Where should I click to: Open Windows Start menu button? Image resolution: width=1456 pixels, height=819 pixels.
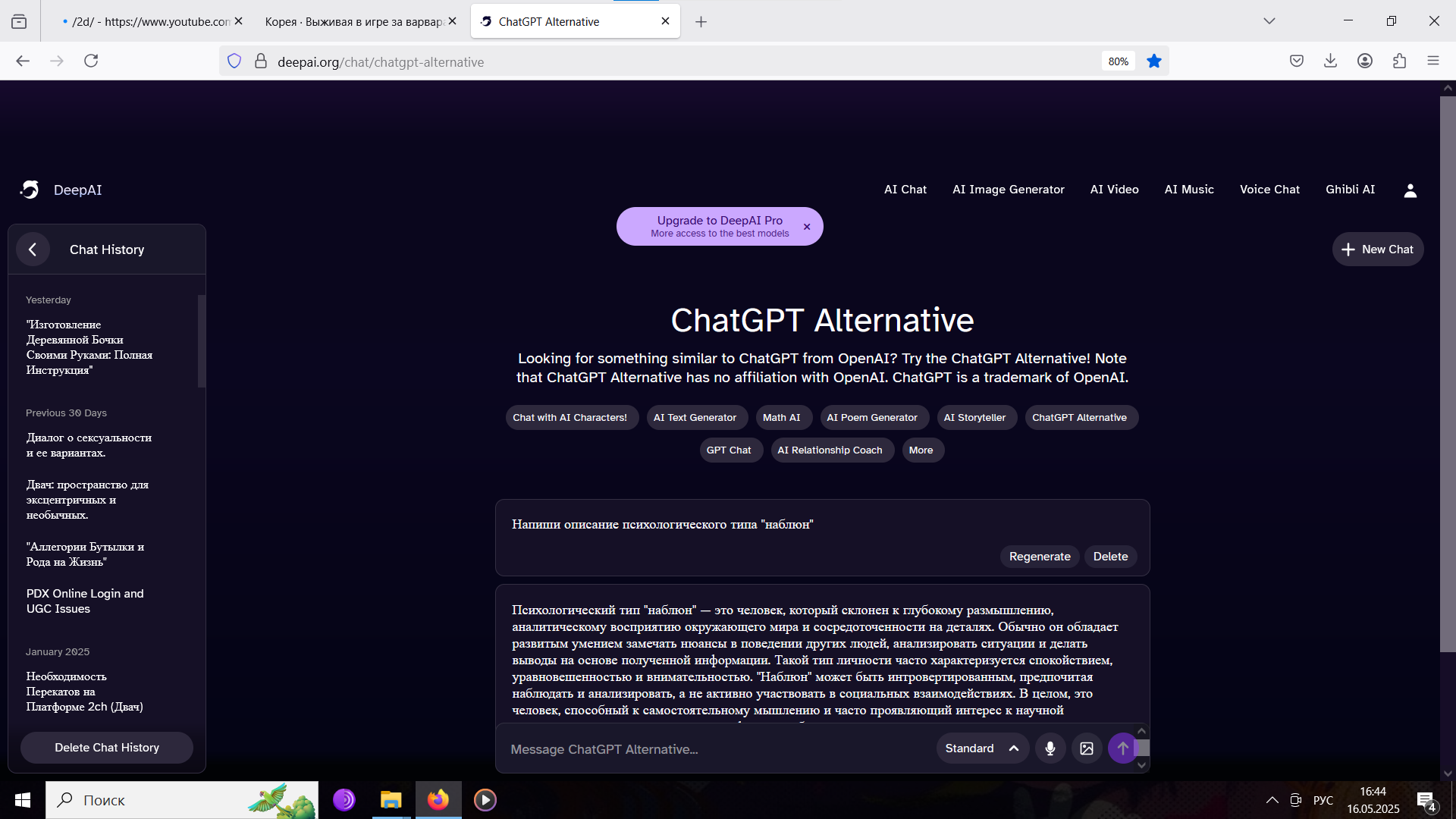coord(23,800)
